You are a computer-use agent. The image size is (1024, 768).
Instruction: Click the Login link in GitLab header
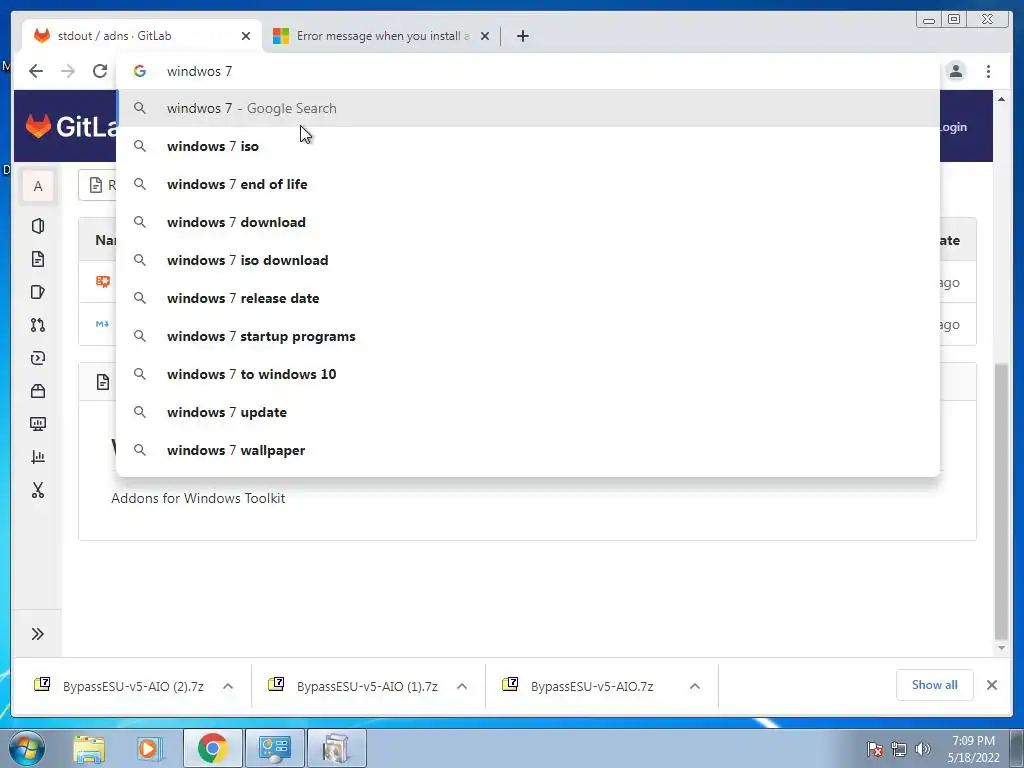(x=953, y=127)
